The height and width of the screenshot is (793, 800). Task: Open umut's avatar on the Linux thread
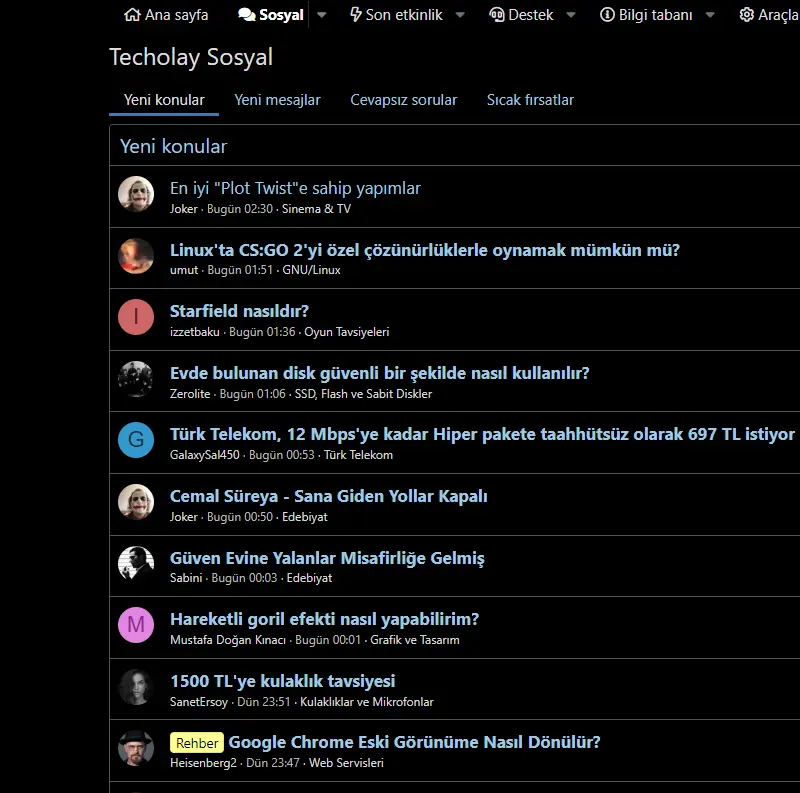(x=136, y=256)
